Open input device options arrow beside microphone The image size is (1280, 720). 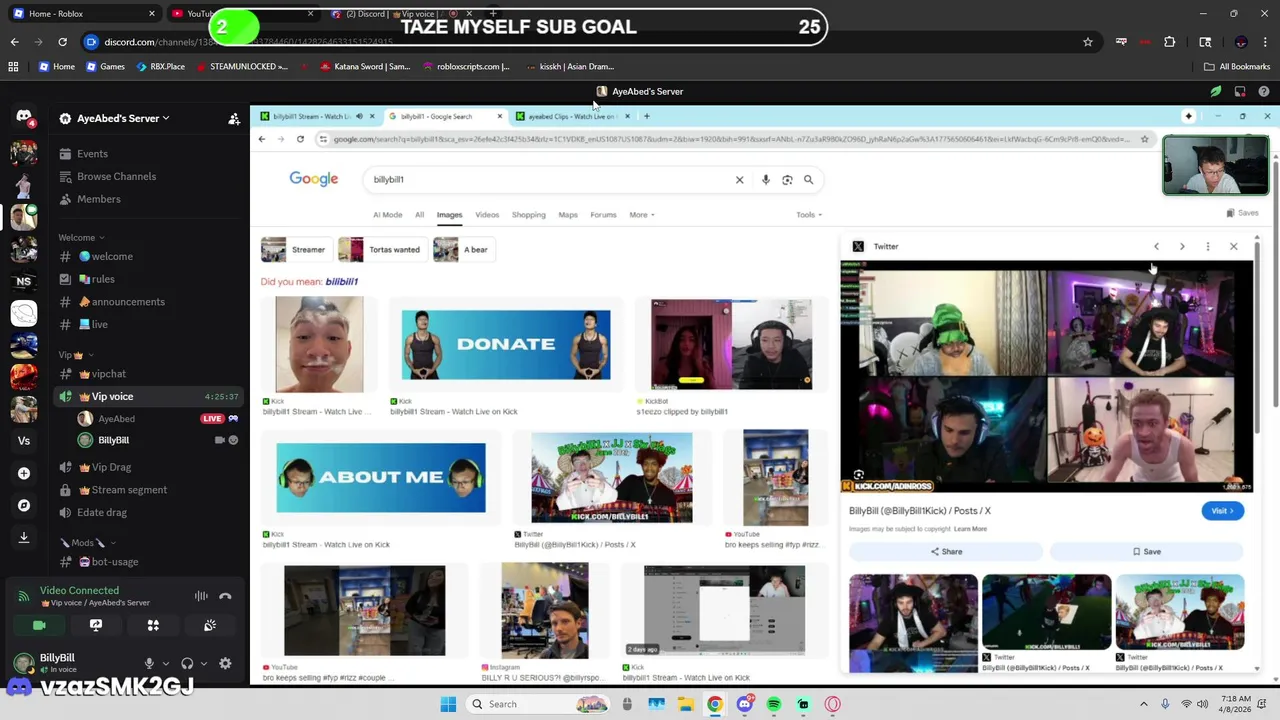click(164, 663)
